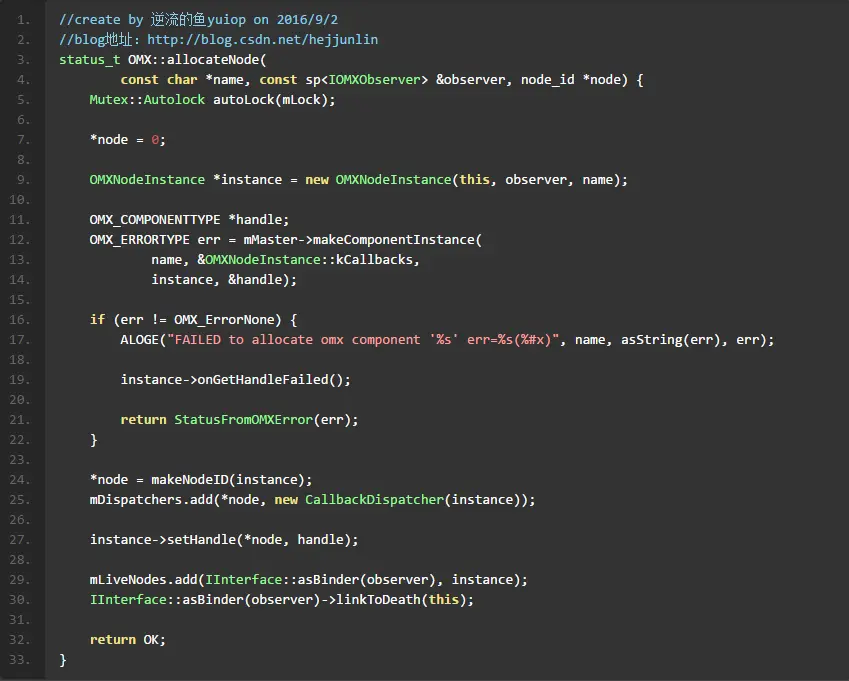
Task: Click 'instance->setHandle(' on line 27
Action: pos(166,540)
